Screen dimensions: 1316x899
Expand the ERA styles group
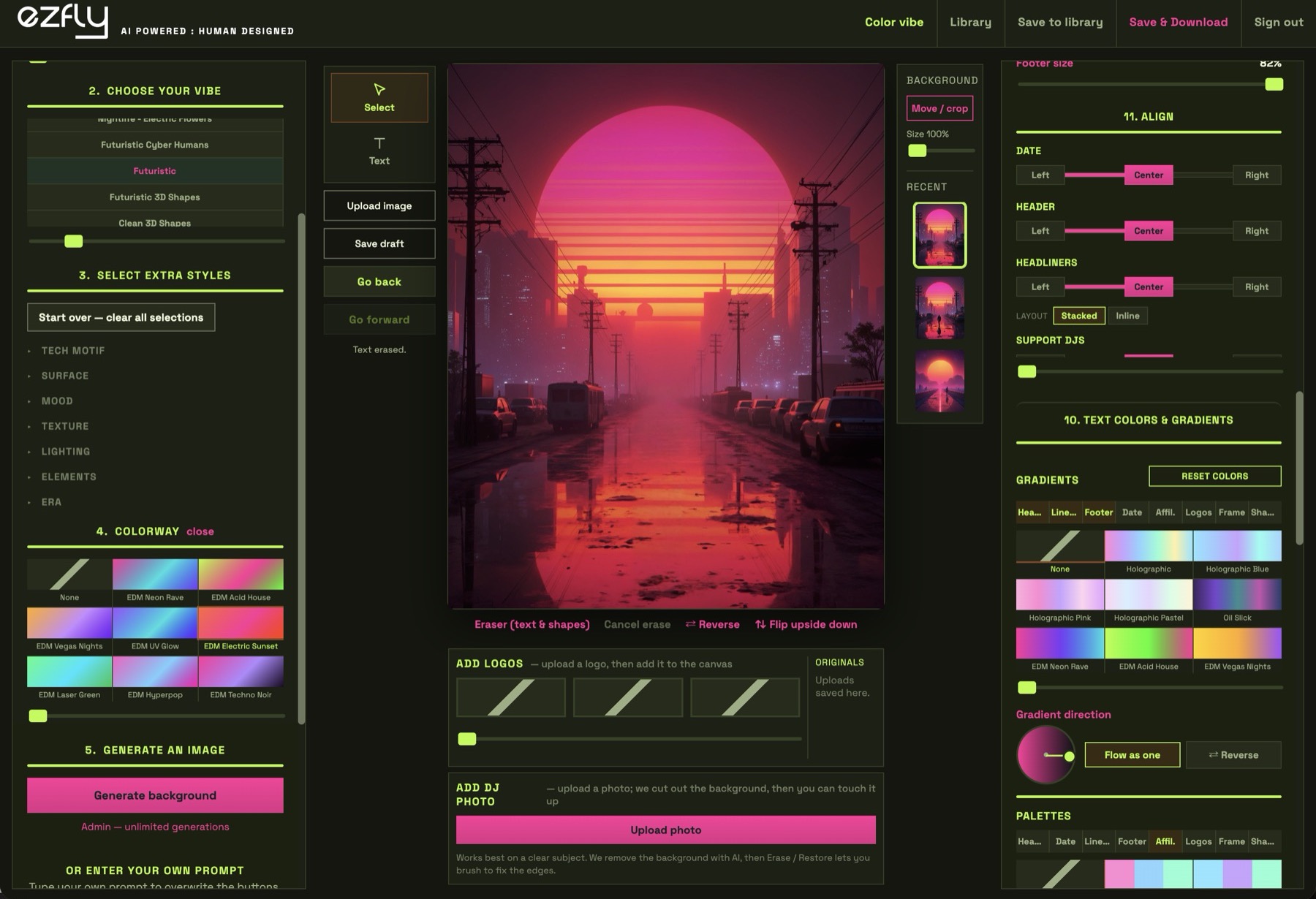(51, 502)
